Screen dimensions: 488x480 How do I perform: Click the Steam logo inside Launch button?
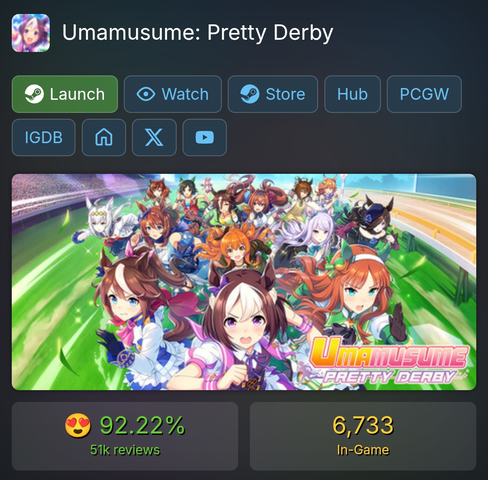click(34, 94)
